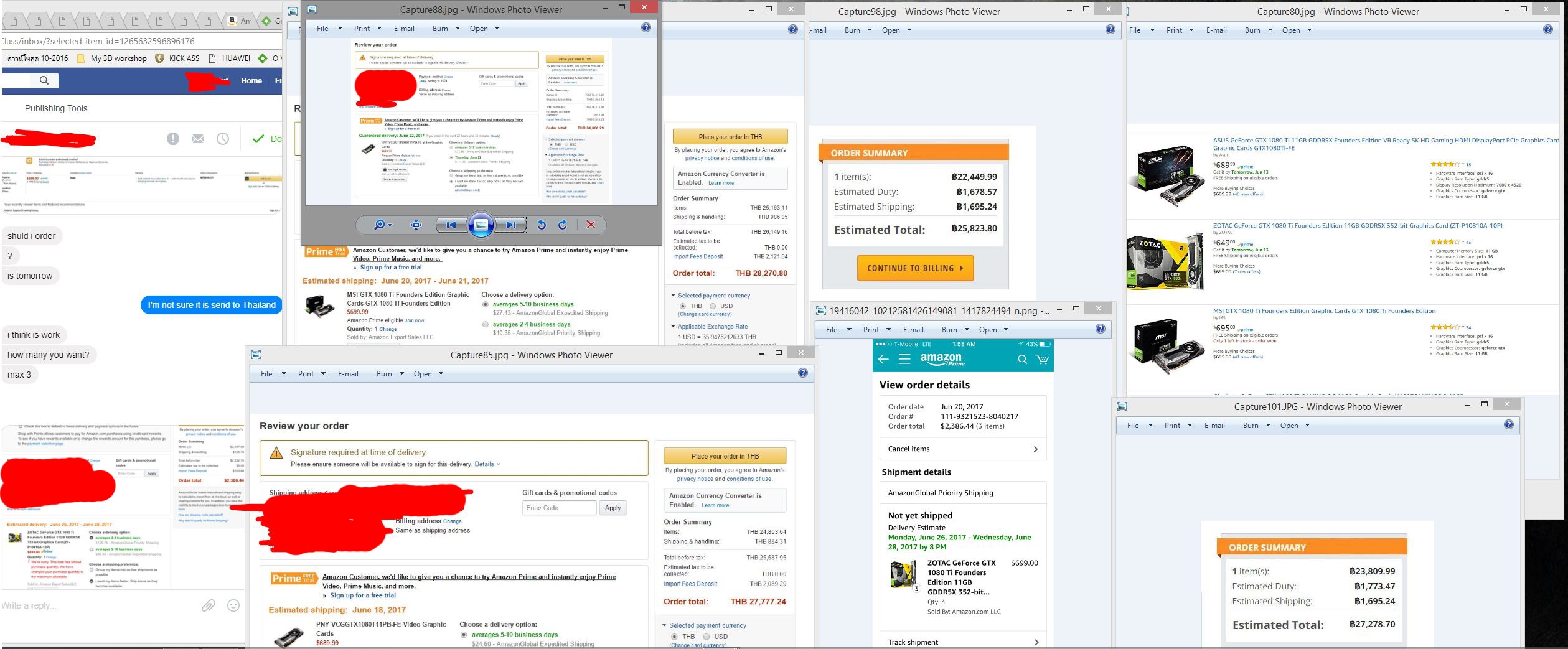The width and height of the screenshot is (1568, 649).
Task: Tap the search icon in the Amazon app header
Action: 1022,359
